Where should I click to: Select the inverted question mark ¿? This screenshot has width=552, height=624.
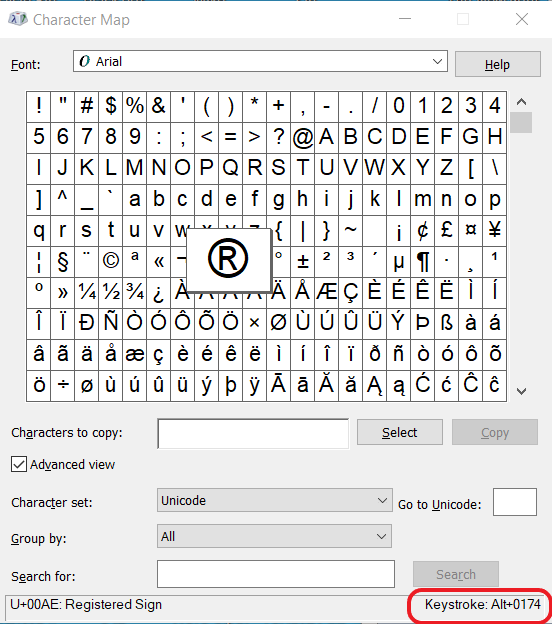tap(158, 292)
